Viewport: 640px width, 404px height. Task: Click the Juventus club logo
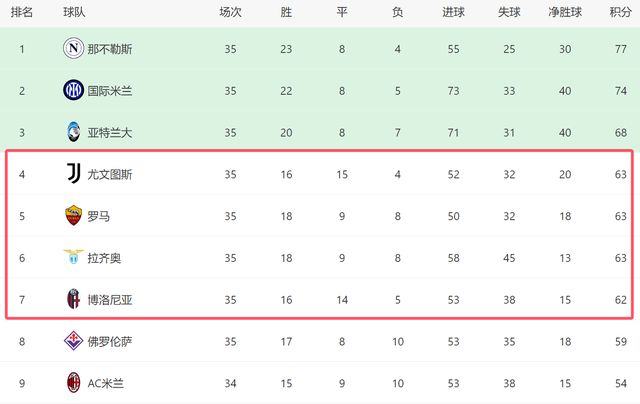click(x=73, y=174)
